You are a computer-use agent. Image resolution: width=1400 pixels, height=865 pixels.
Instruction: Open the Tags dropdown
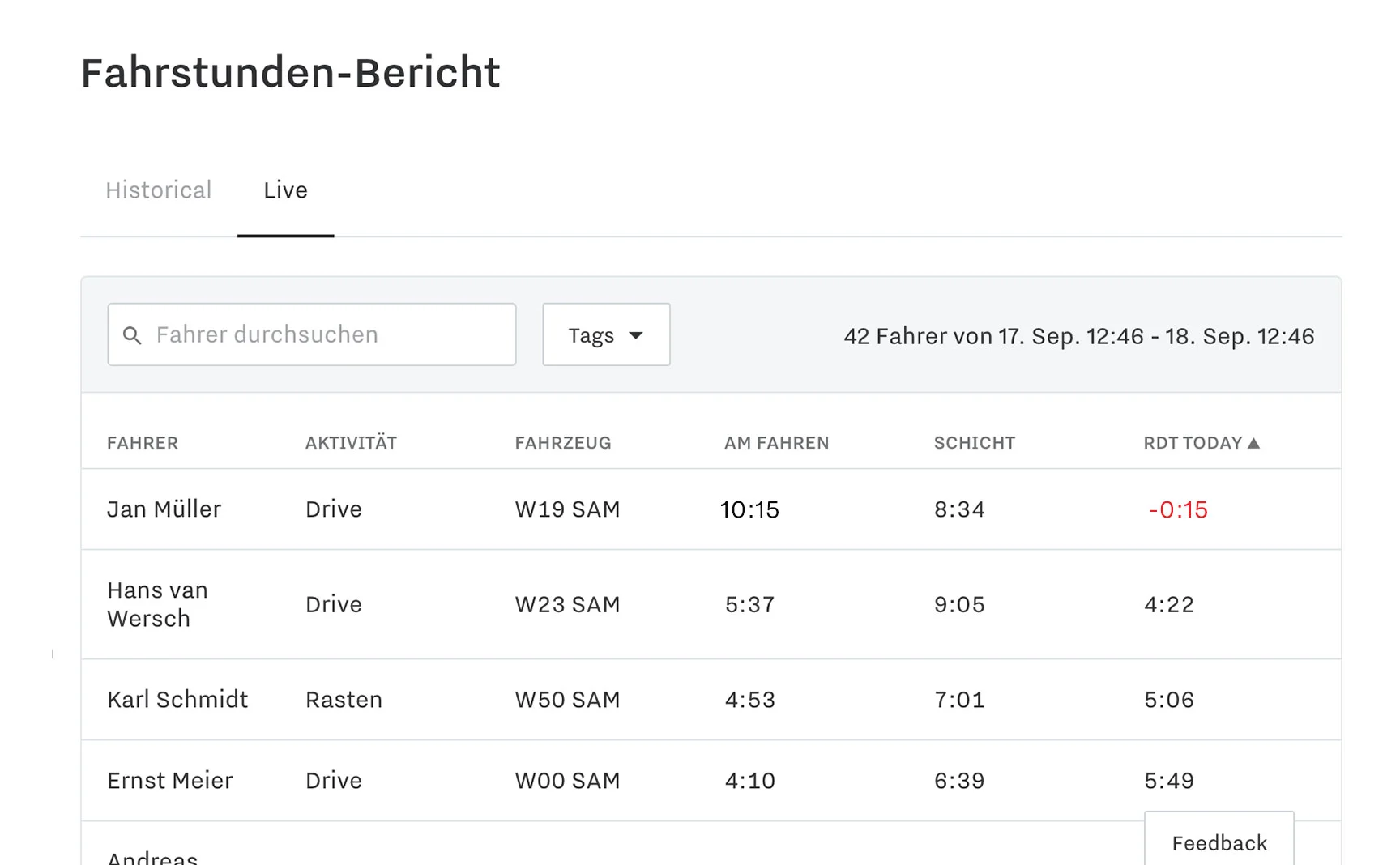click(606, 334)
